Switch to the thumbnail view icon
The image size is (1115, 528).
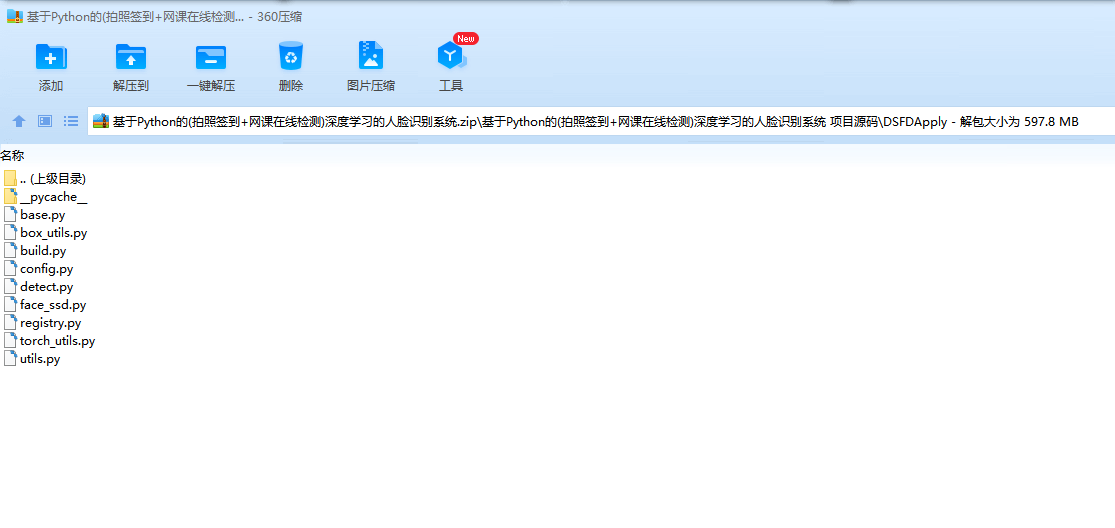(45, 122)
